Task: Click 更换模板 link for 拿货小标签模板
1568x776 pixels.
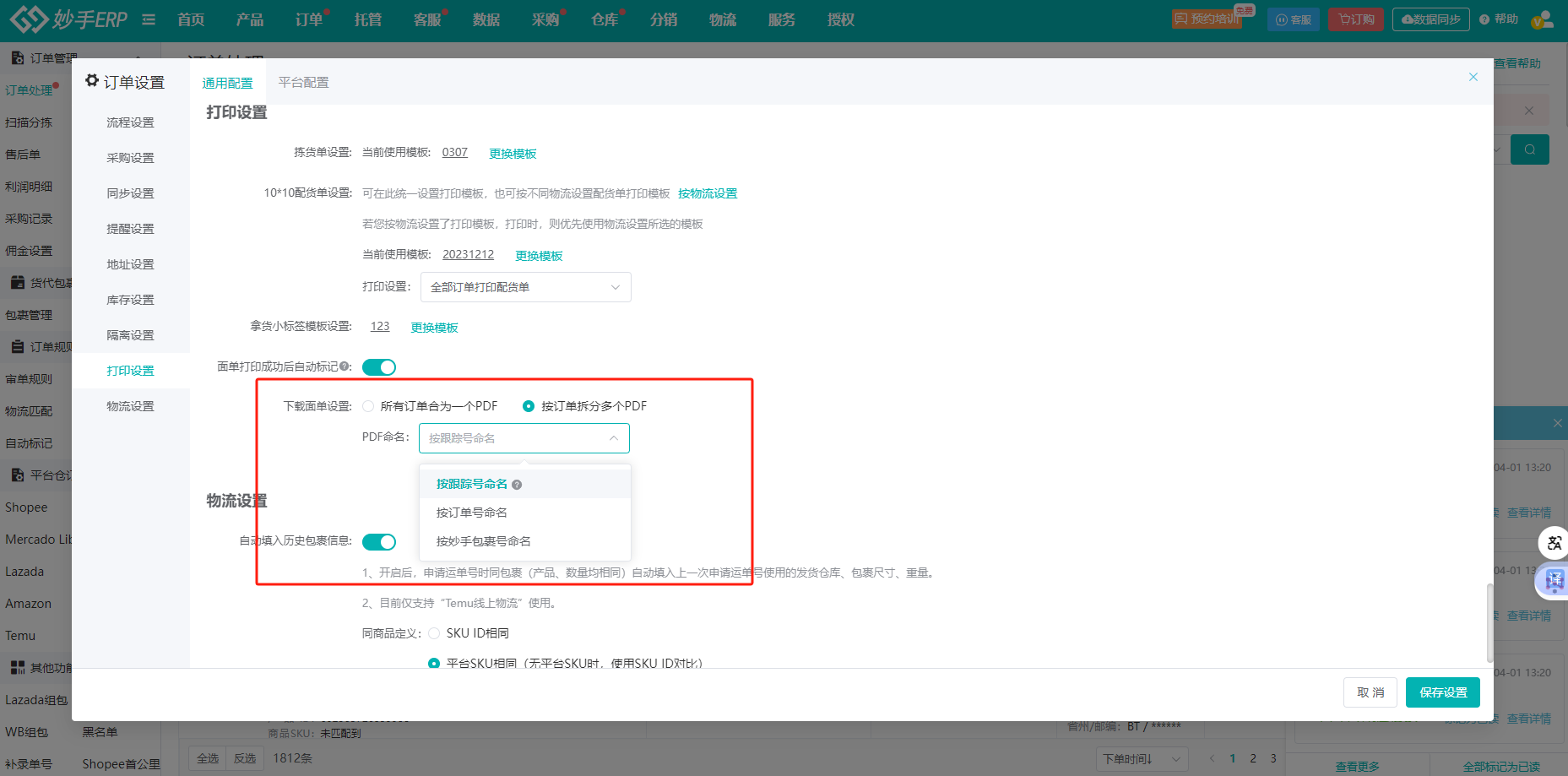Action: tap(434, 328)
